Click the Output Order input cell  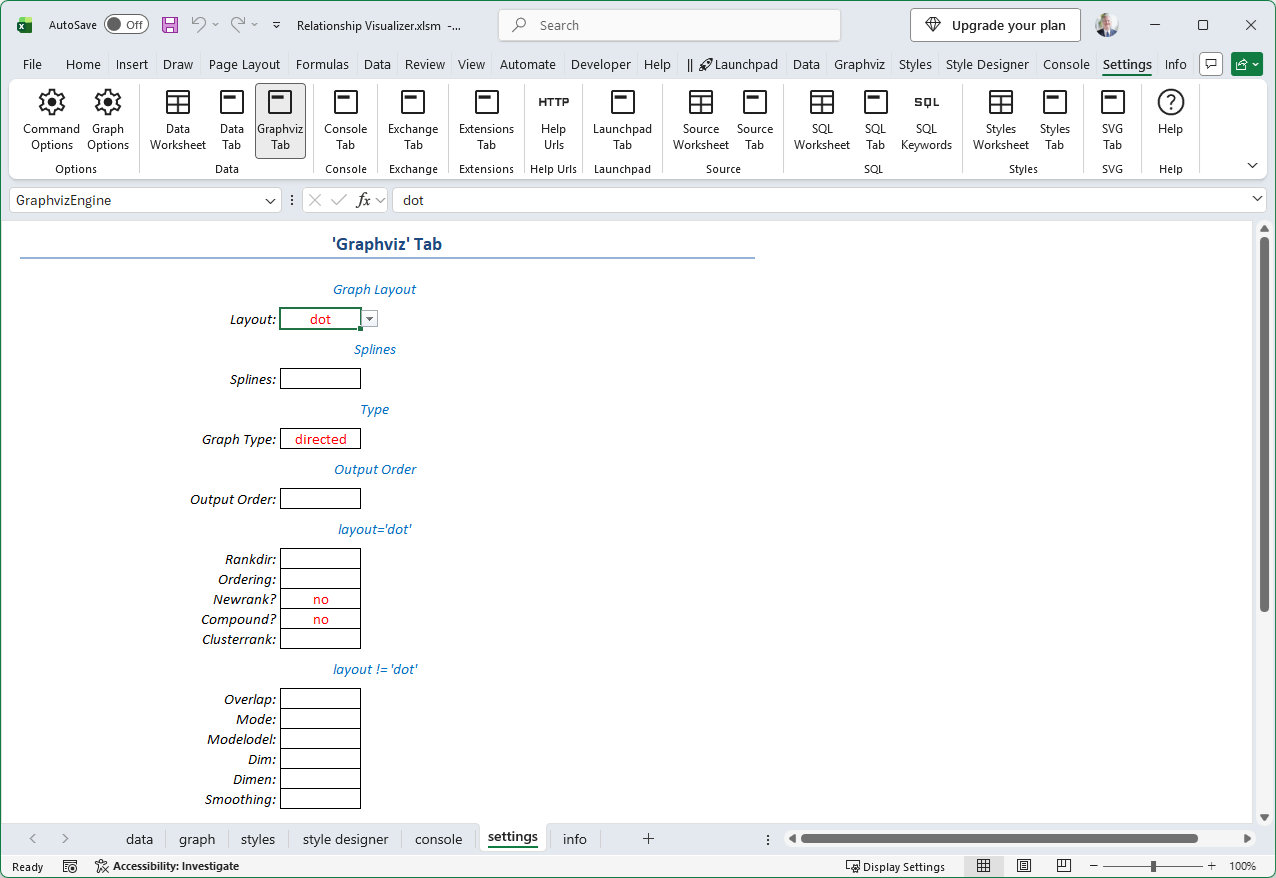click(x=320, y=499)
